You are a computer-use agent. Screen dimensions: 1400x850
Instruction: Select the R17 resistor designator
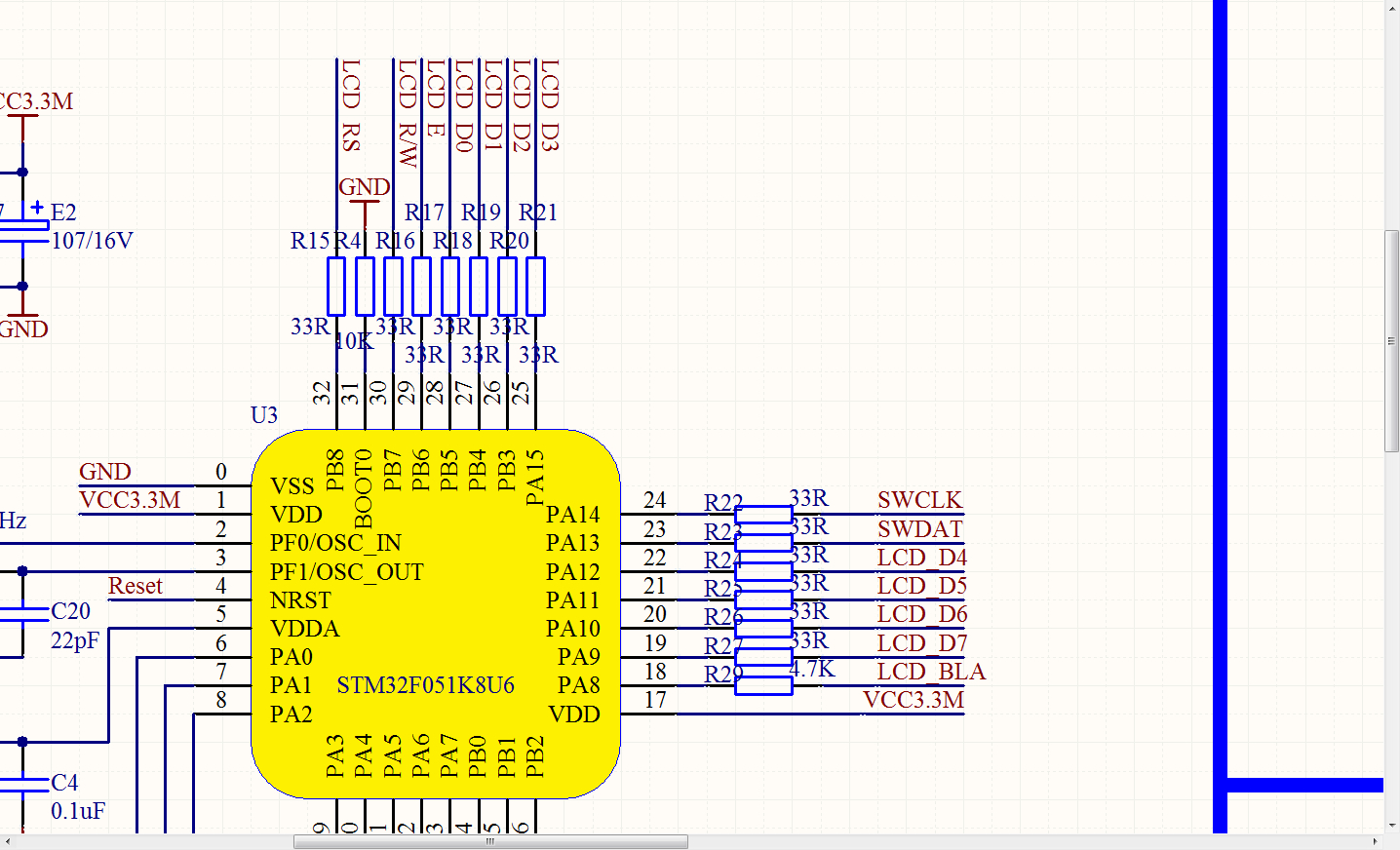click(424, 212)
